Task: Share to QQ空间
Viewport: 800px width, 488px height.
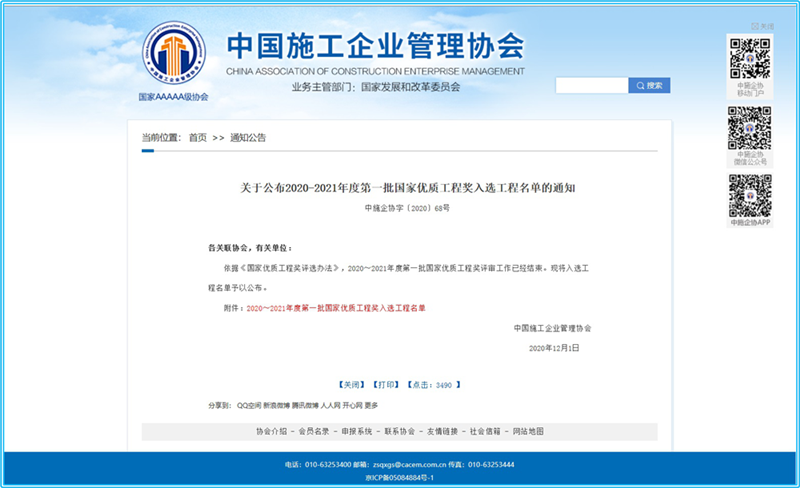Action: [248, 405]
